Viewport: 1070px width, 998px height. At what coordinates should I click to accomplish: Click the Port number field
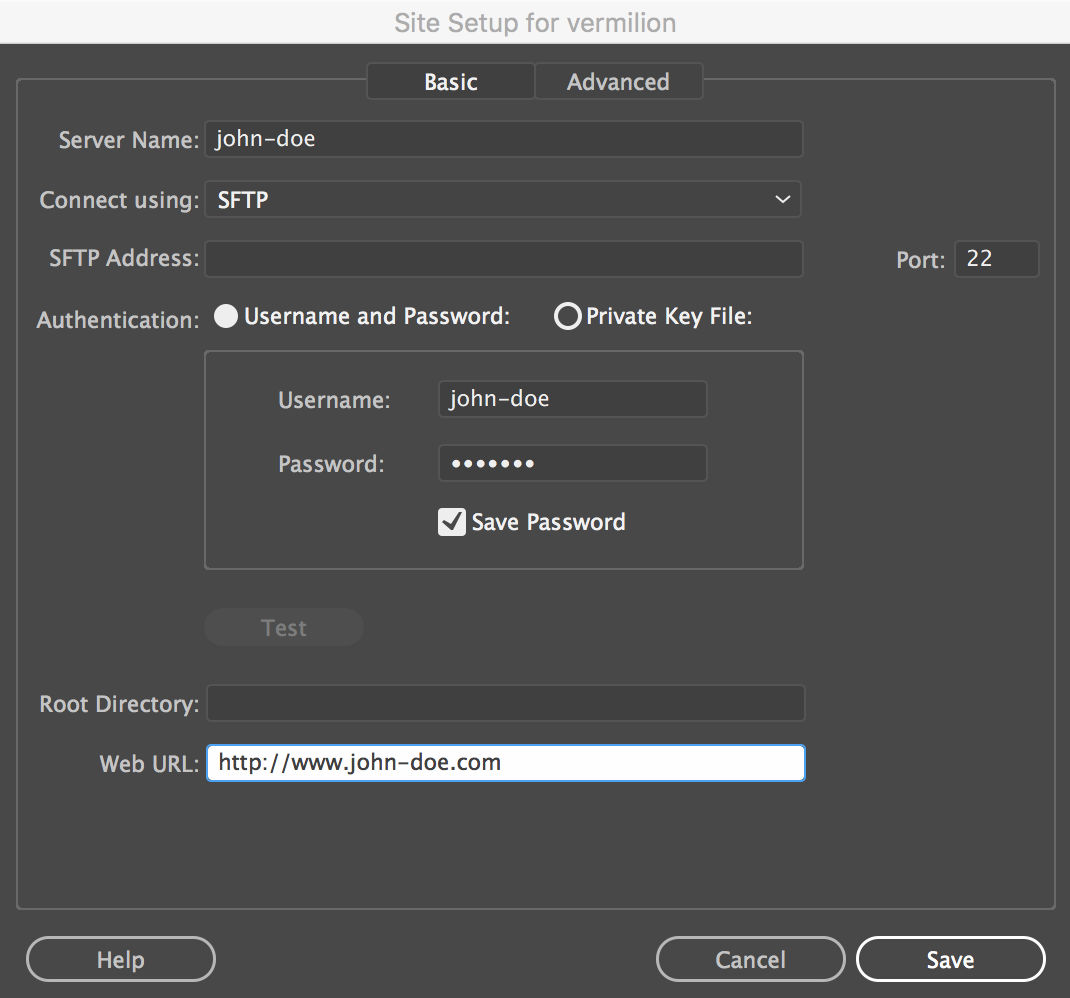click(996, 258)
